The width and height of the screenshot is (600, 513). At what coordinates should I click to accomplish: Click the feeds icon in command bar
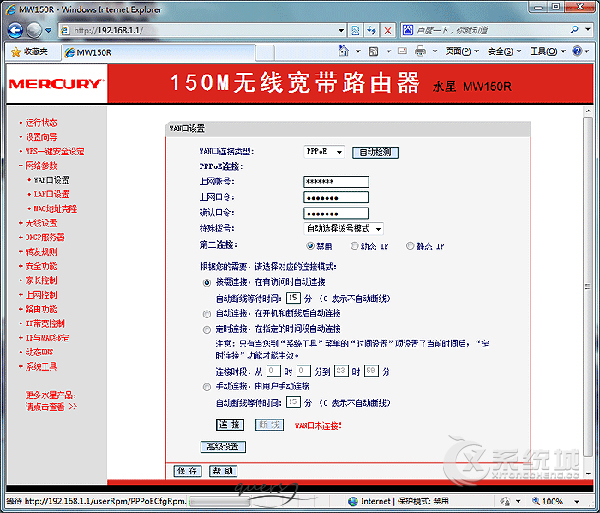(373, 51)
